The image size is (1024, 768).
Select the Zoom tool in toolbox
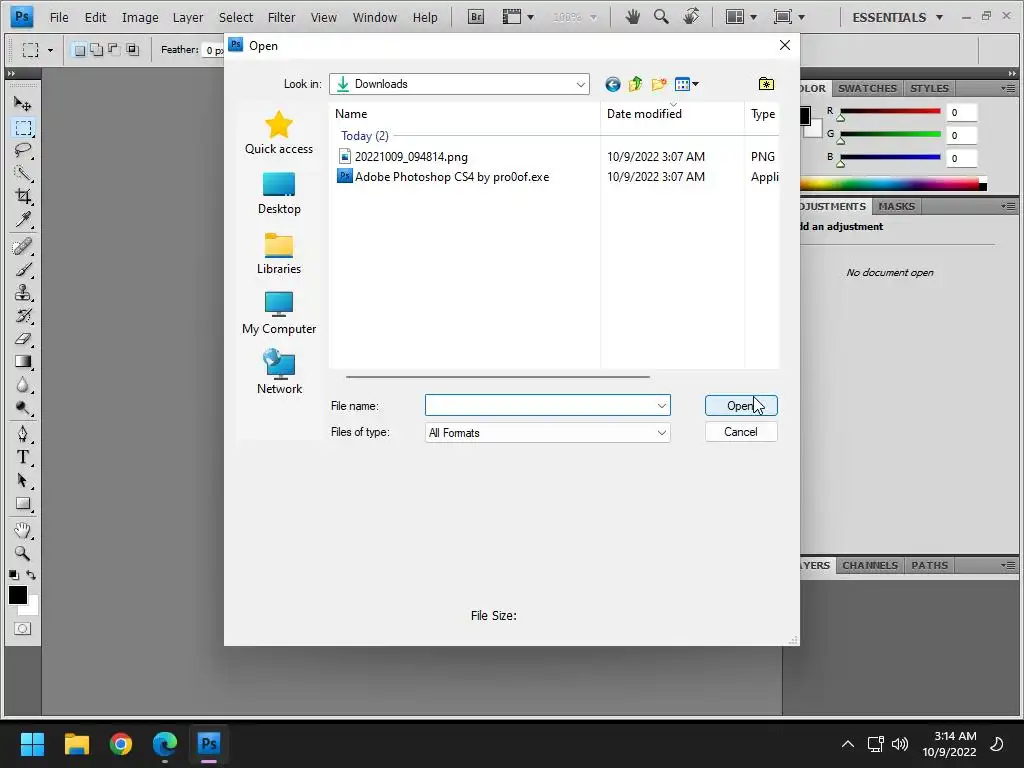[x=23, y=553]
